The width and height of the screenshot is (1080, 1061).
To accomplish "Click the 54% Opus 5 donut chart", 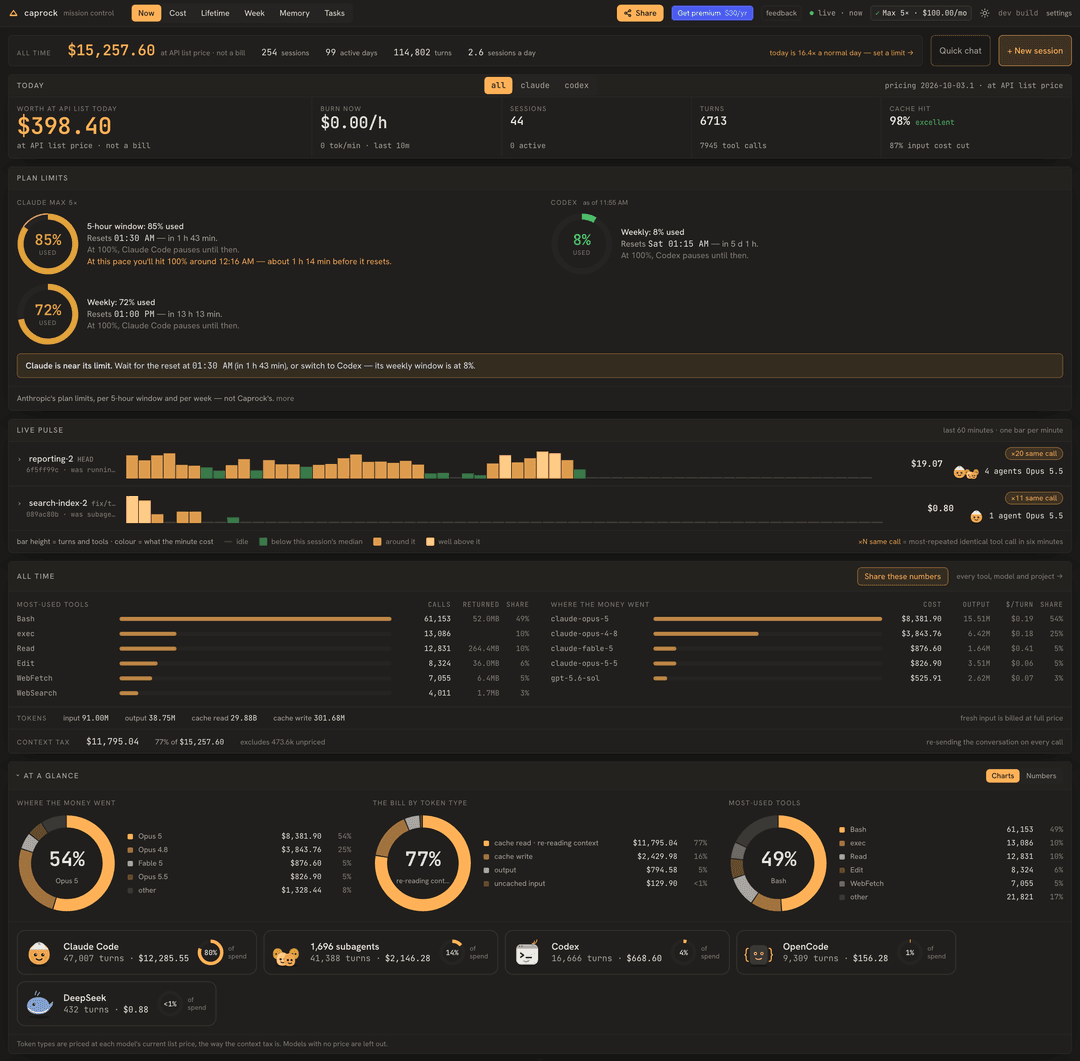I will 67,863.
